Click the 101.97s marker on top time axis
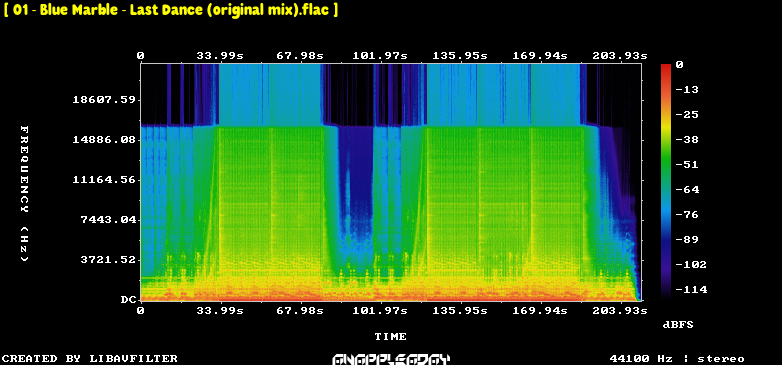This screenshot has height=365, width=782. [x=380, y=56]
